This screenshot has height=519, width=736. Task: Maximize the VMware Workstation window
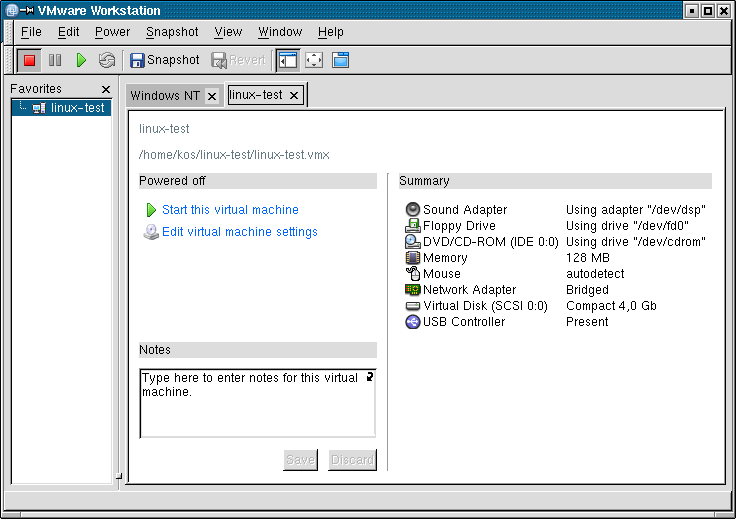[x=708, y=10]
